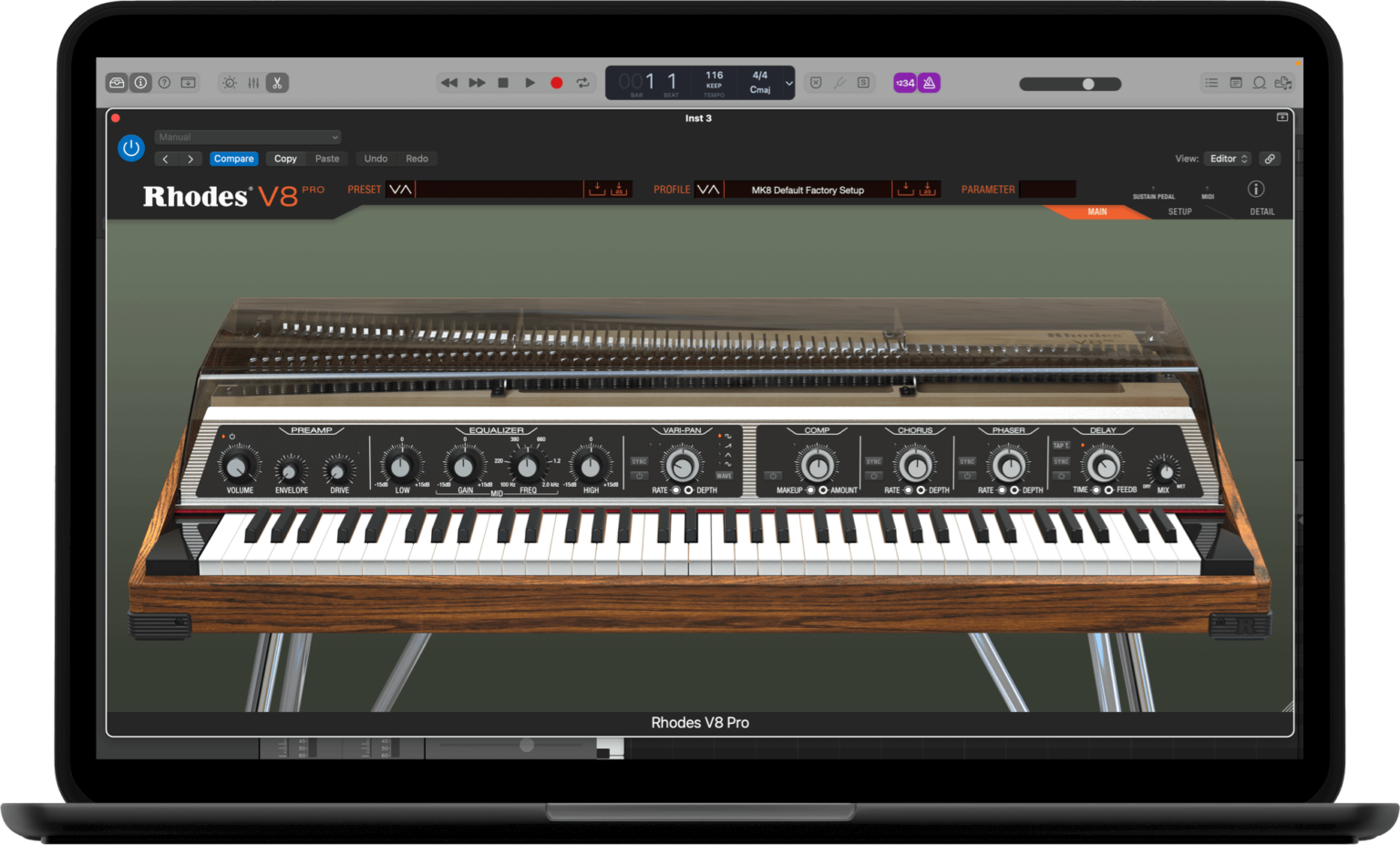The image size is (1400, 845).
Task: Activate TAP T. in the Delay section
Action: tap(1061, 445)
